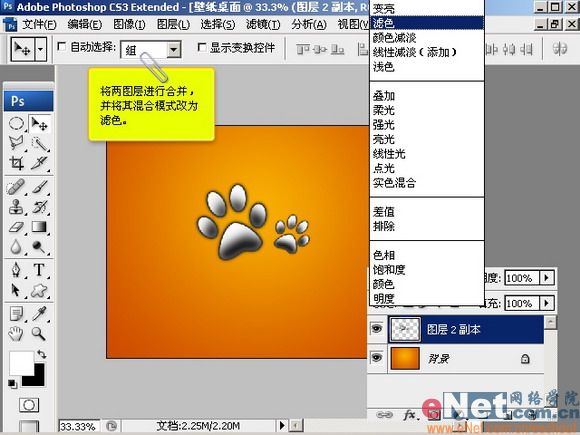Click the fill 100% field
Viewport: 580px width, 435px height.
click(x=523, y=303)
